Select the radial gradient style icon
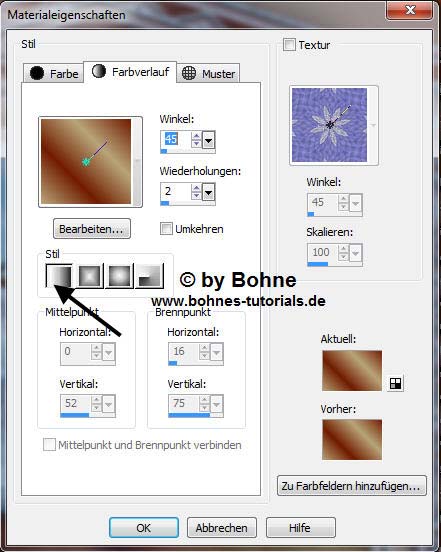 [x=150, y=276]
